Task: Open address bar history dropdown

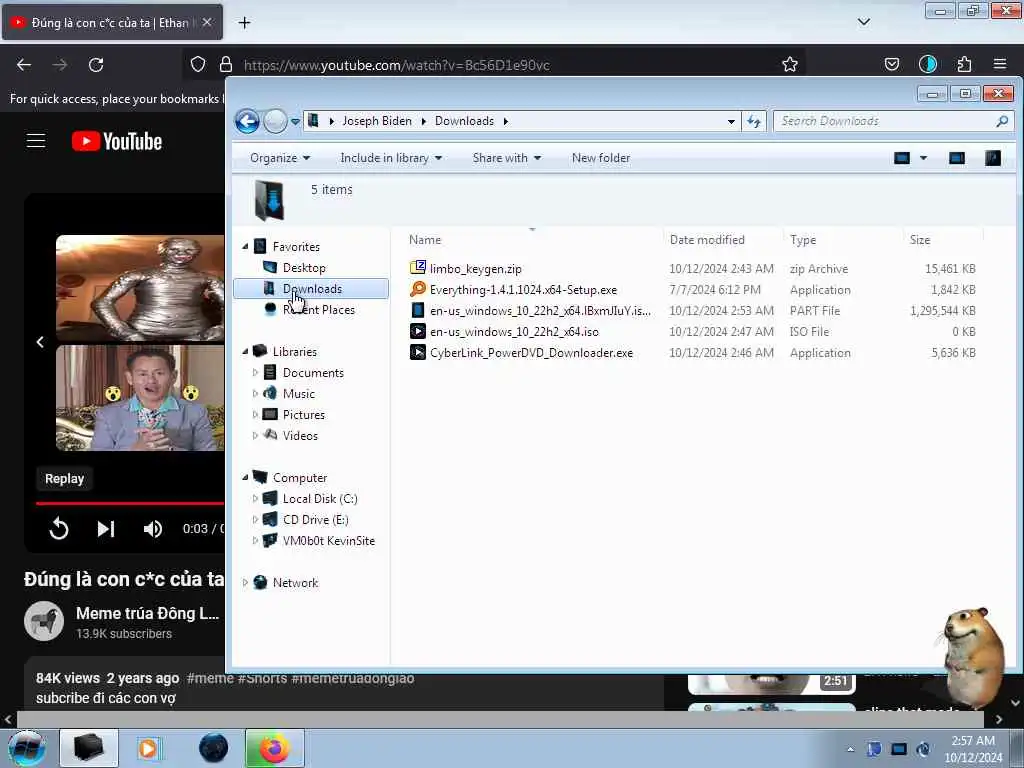Action: [x=731, y=121]
